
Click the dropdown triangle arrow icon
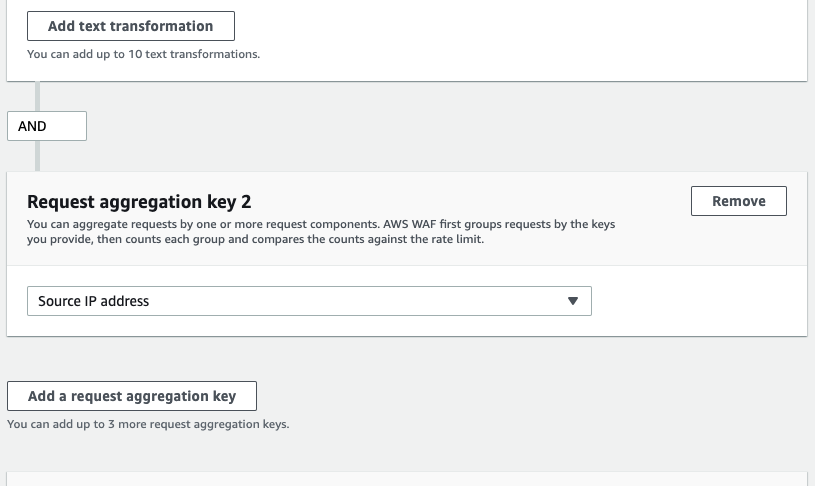point(573,301)
